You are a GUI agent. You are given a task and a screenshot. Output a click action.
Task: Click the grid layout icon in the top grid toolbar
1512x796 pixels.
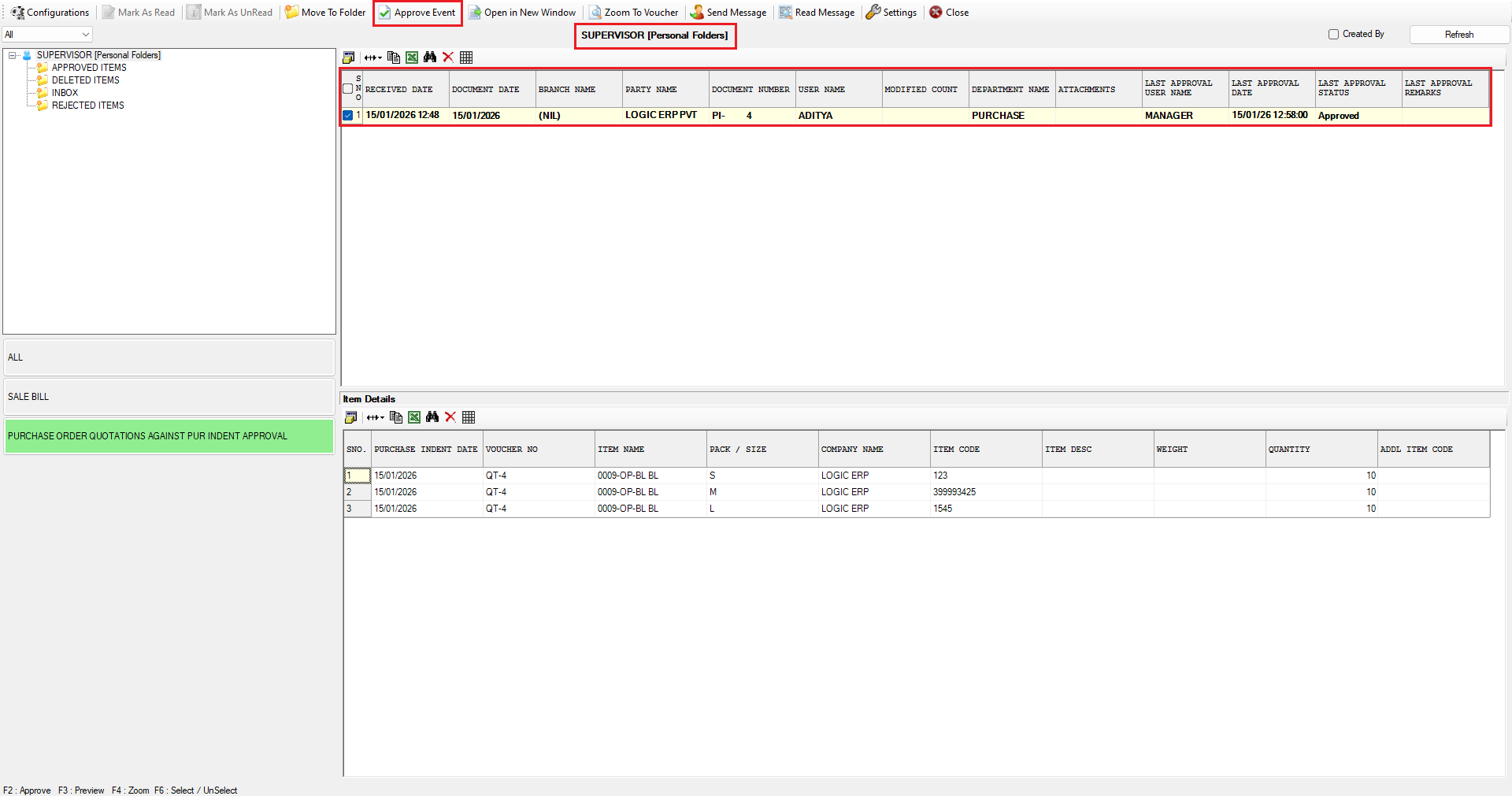[466, 57]
